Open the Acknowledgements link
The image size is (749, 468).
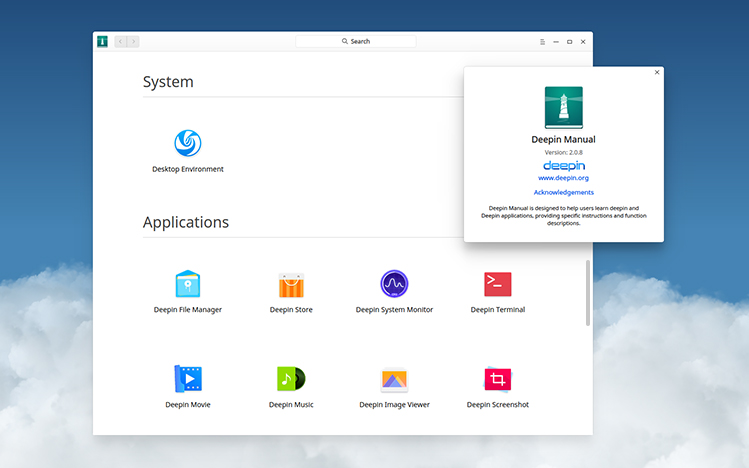(564, 192)
